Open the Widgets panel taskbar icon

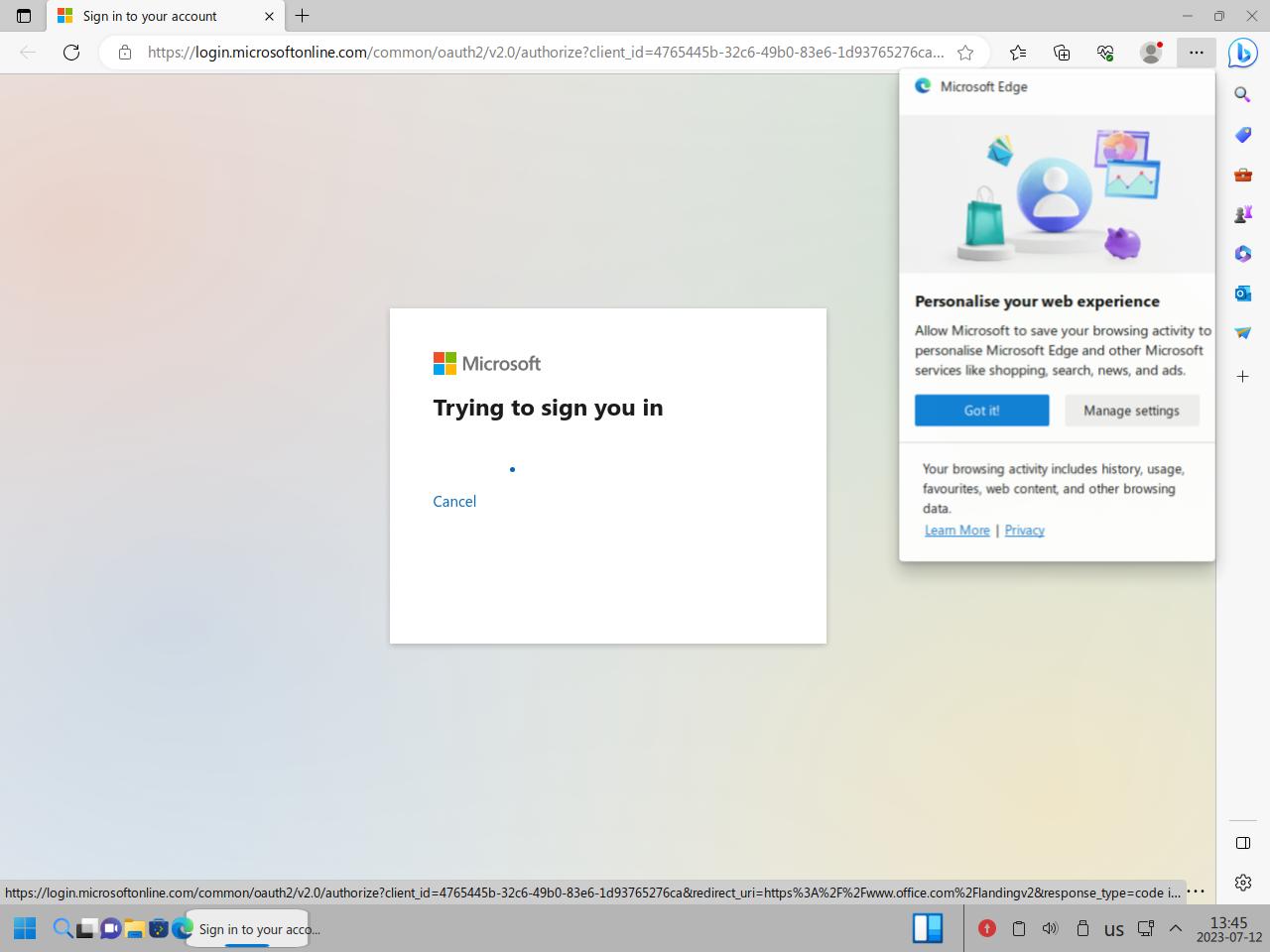pyautogui.click(x=928, y=928)
